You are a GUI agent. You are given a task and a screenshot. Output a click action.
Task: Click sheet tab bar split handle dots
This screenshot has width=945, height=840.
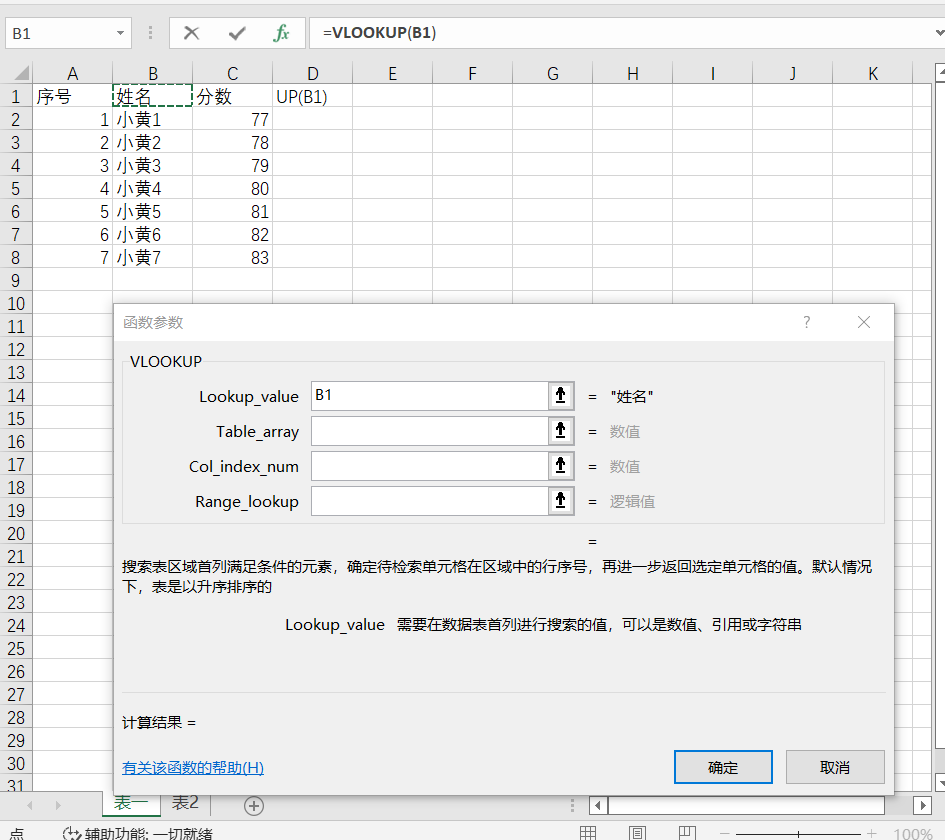click(x=572, y=805)
